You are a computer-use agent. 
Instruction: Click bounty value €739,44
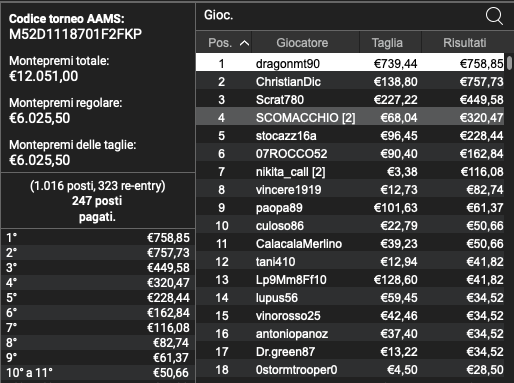(x=395, y=64)
